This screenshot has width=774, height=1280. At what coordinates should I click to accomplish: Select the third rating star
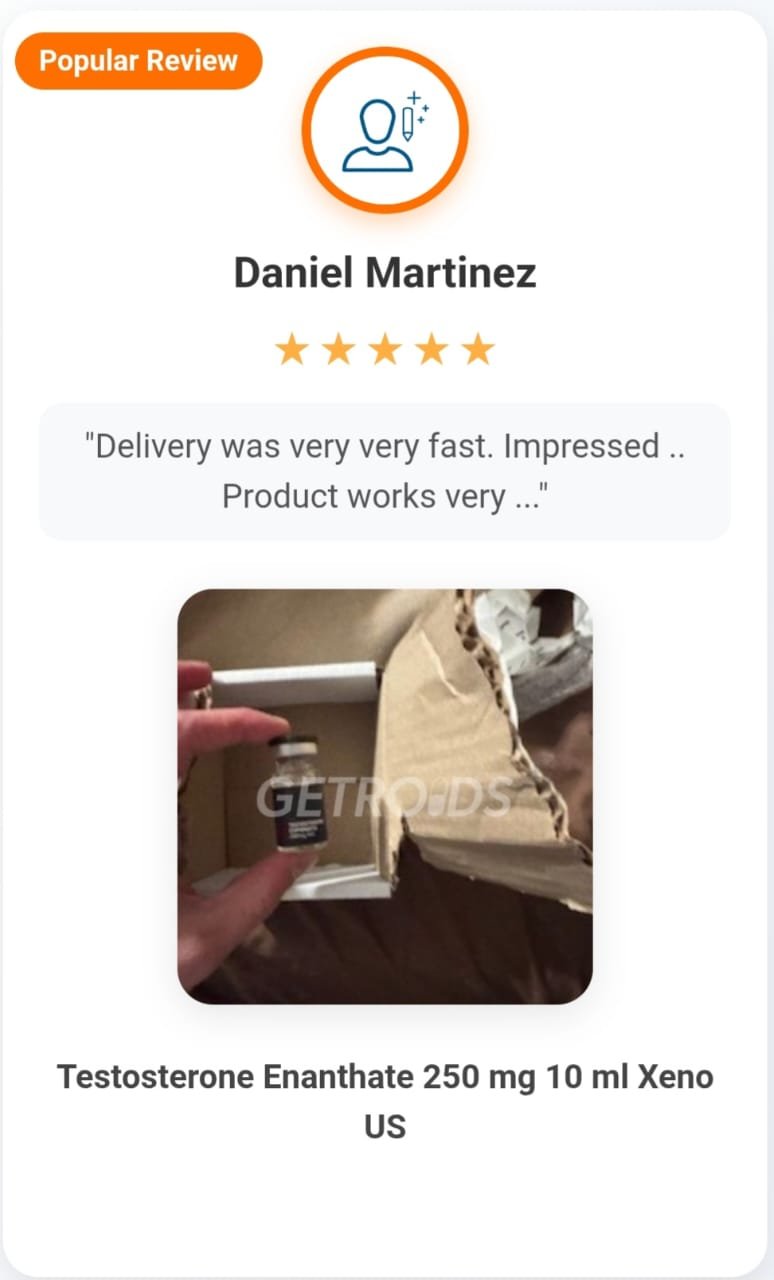click(385, 350)
